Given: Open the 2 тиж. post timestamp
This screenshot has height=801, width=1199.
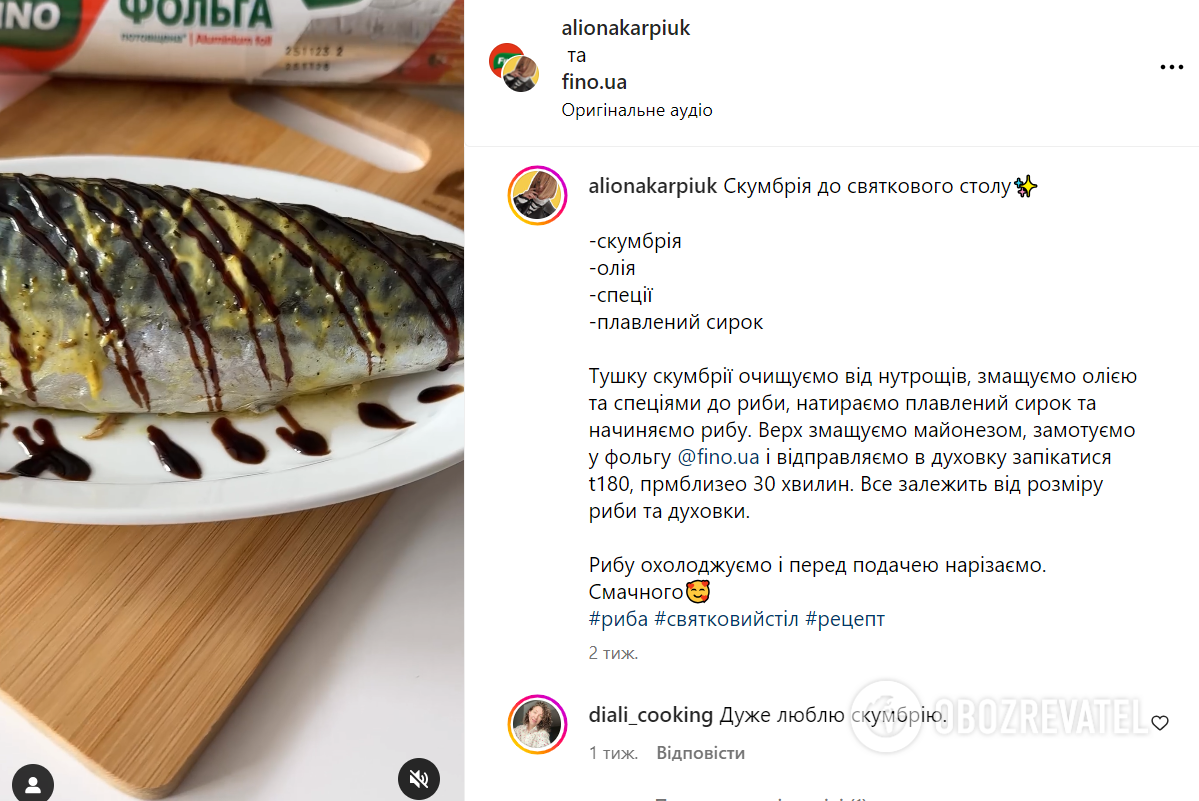Looking at the screenshot, I should pyautogui.click(x=613, y=653).
